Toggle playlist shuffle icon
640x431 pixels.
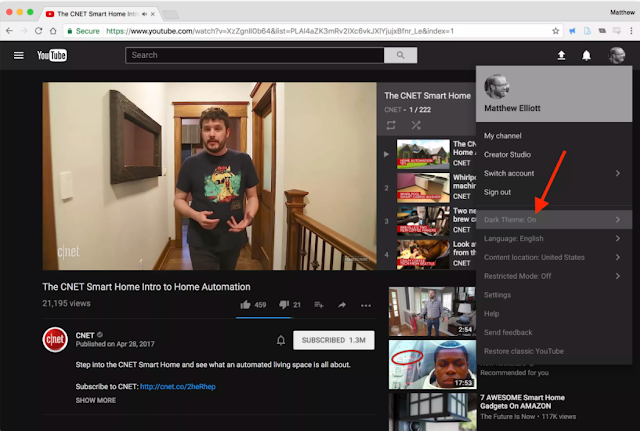(416, 125)
